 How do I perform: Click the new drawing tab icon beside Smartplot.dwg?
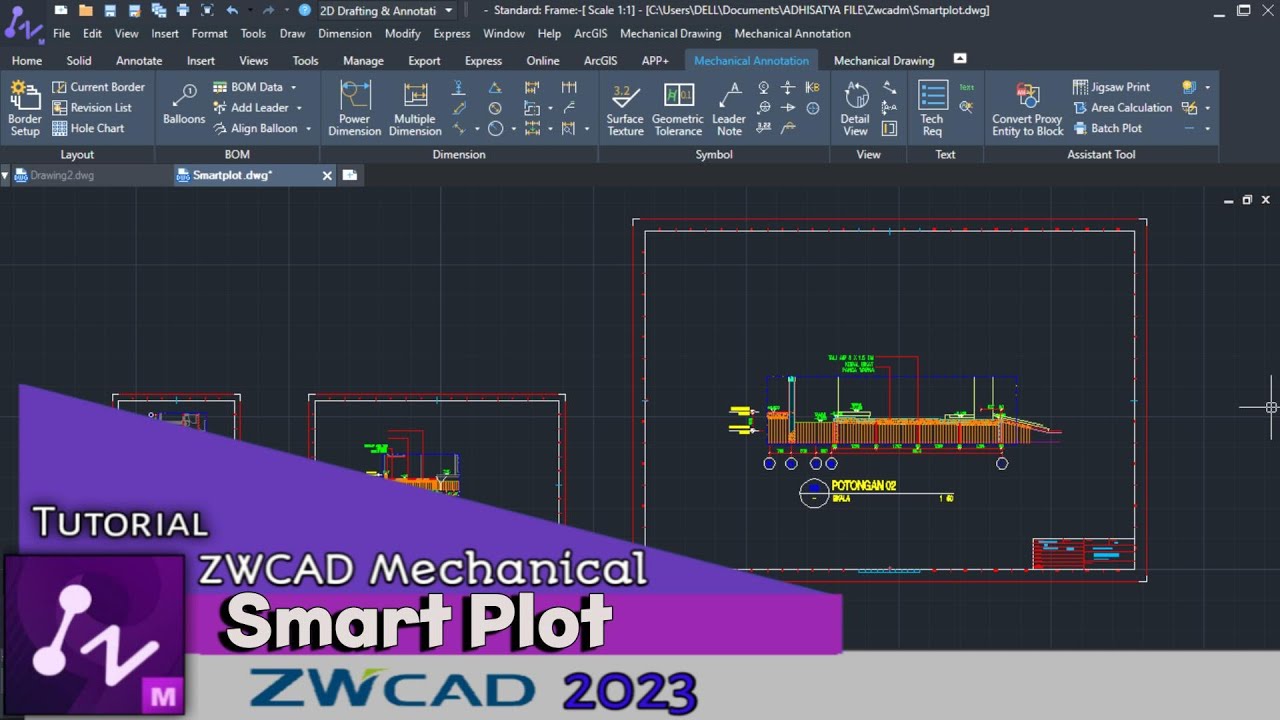pos(349,175)
